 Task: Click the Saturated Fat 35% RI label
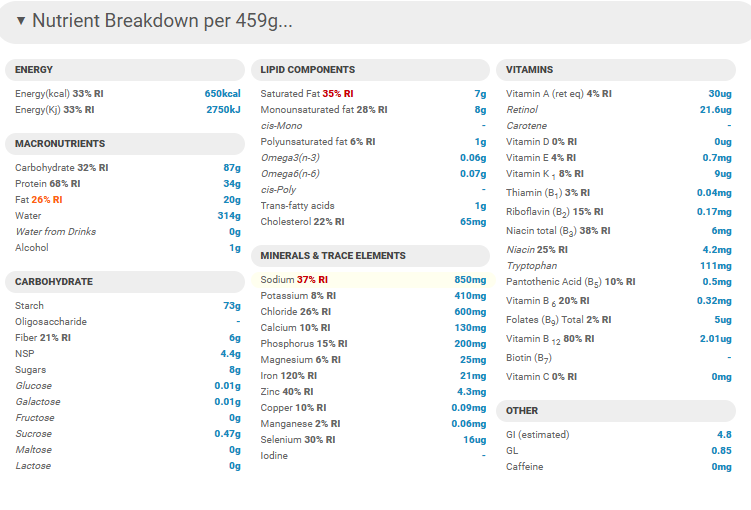tap(307, 94)
